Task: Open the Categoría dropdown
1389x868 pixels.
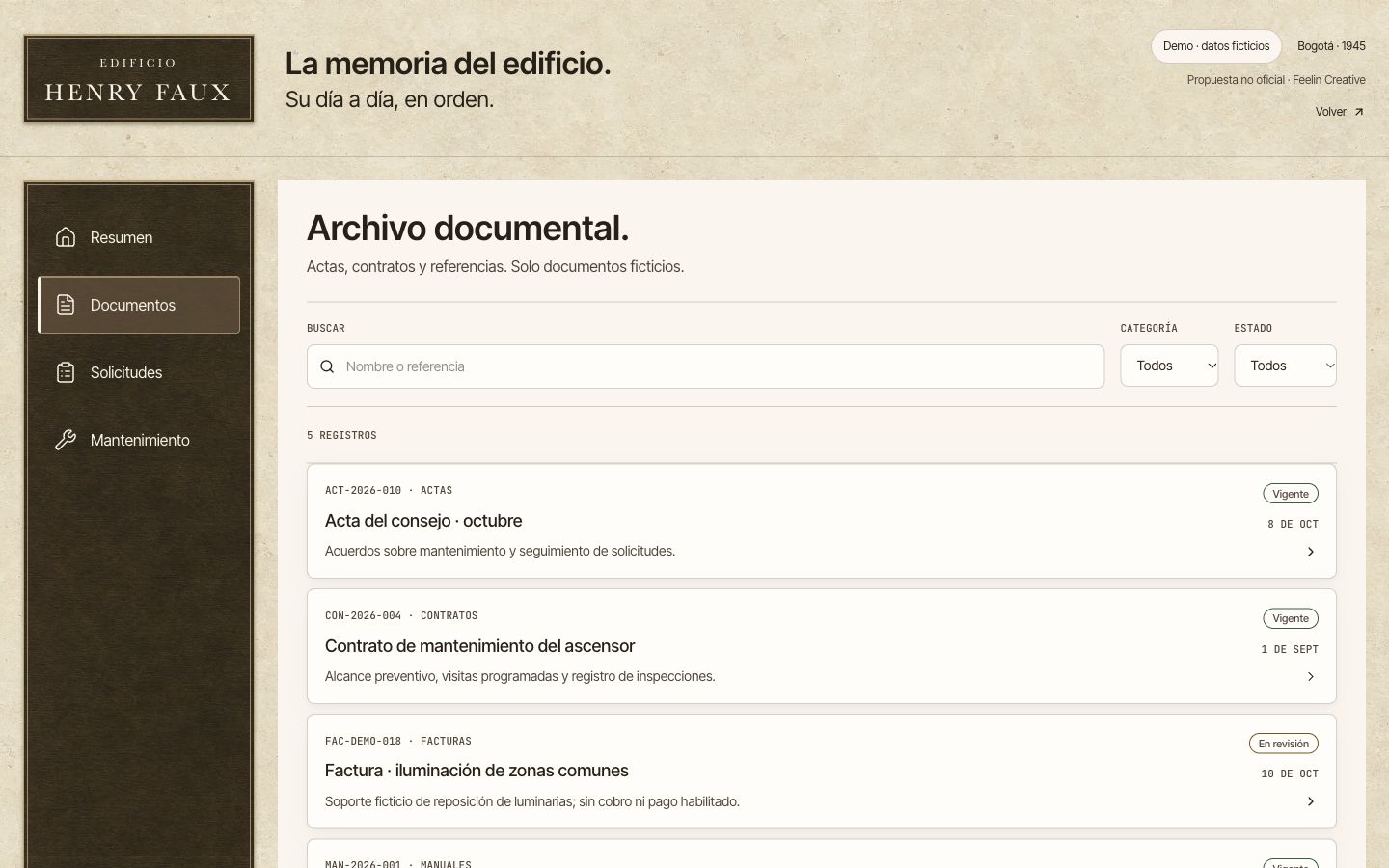Action: [x=1169, y=366]
